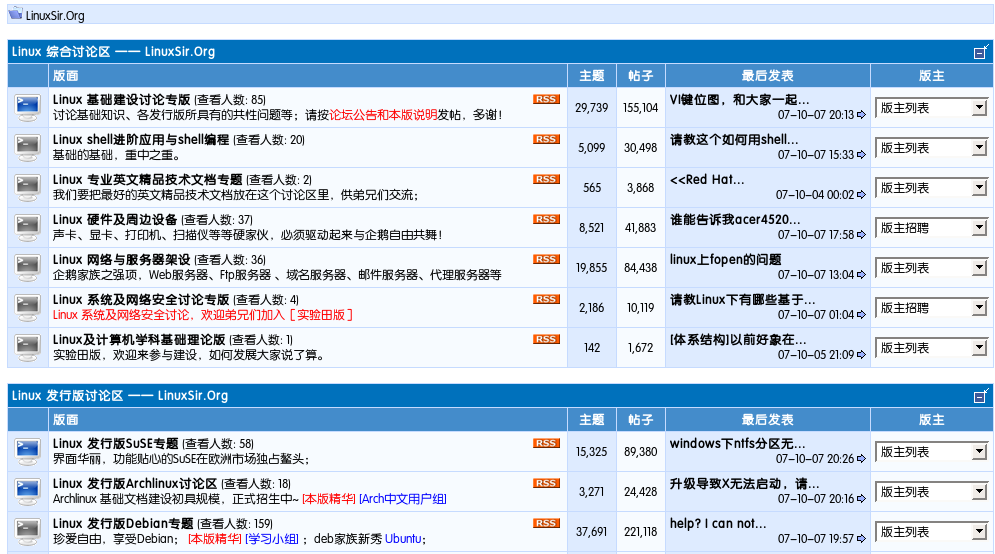The height and width of the screenshot is (554, 995).
Task: Go to last post arrow for VI键位图 thread
Action: pyautogui.click(x=861, y=115)
